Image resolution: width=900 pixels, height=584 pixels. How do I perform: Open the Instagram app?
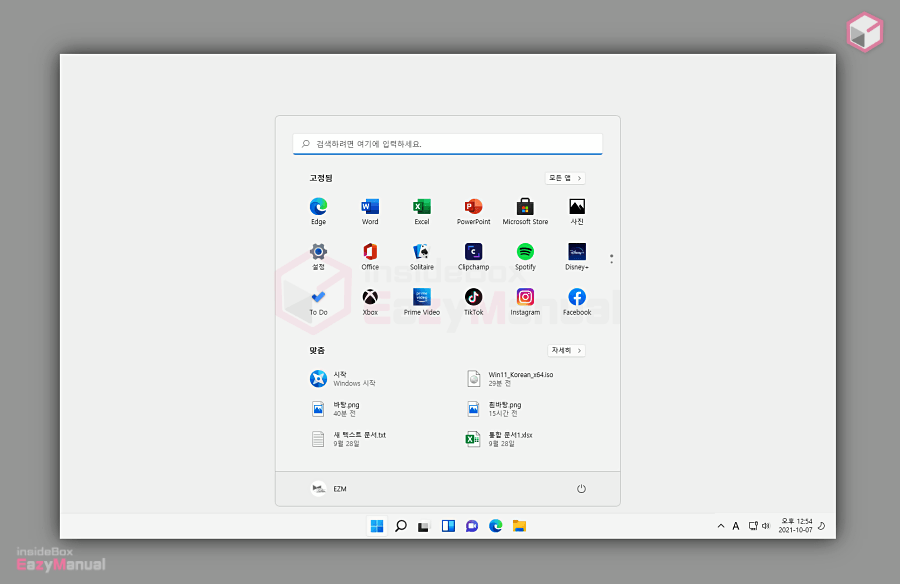pos(525,302)
